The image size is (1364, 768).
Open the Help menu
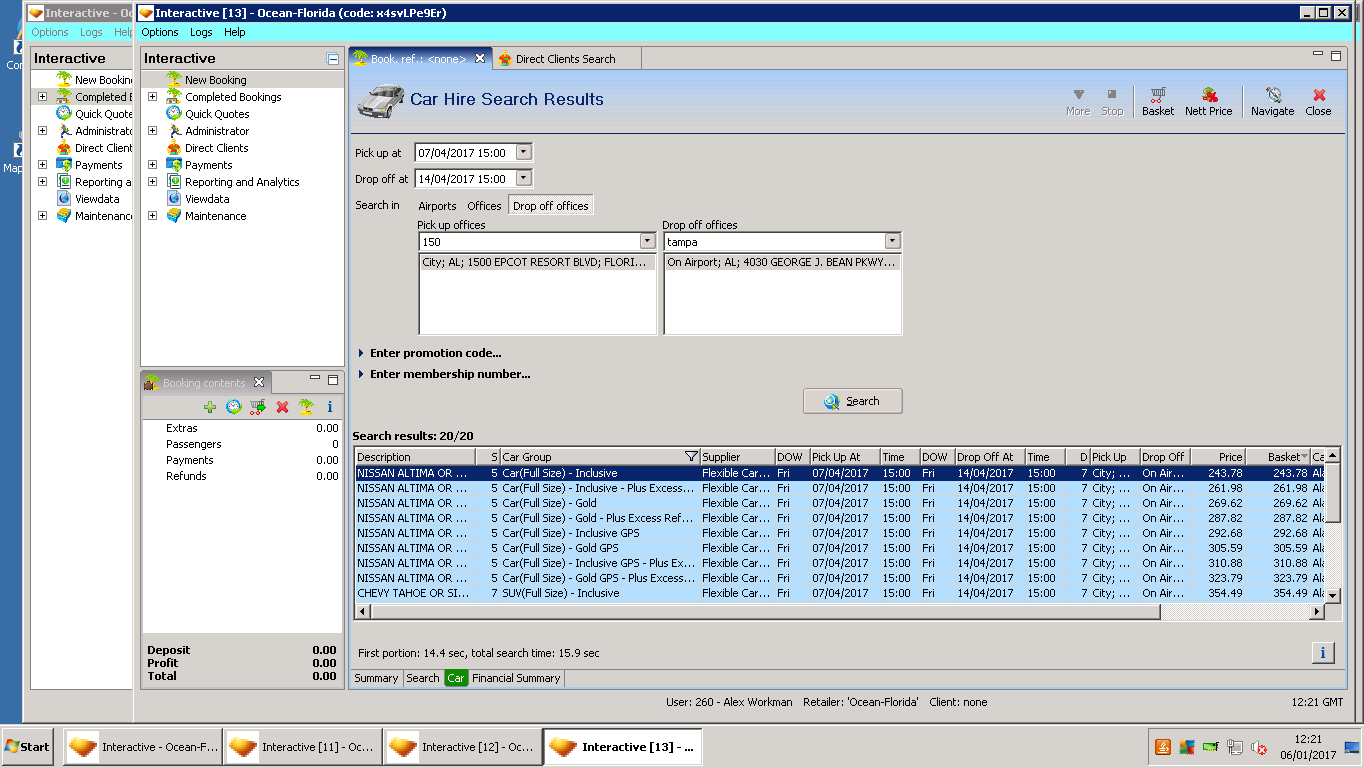pos(235,32)
